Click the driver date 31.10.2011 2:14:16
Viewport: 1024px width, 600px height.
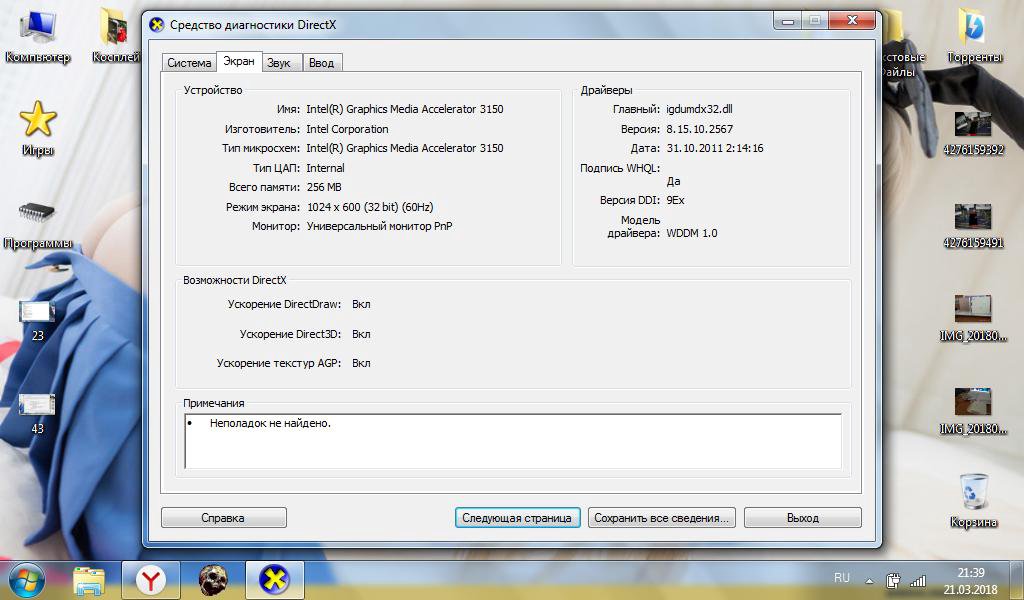tap(715, 148)
